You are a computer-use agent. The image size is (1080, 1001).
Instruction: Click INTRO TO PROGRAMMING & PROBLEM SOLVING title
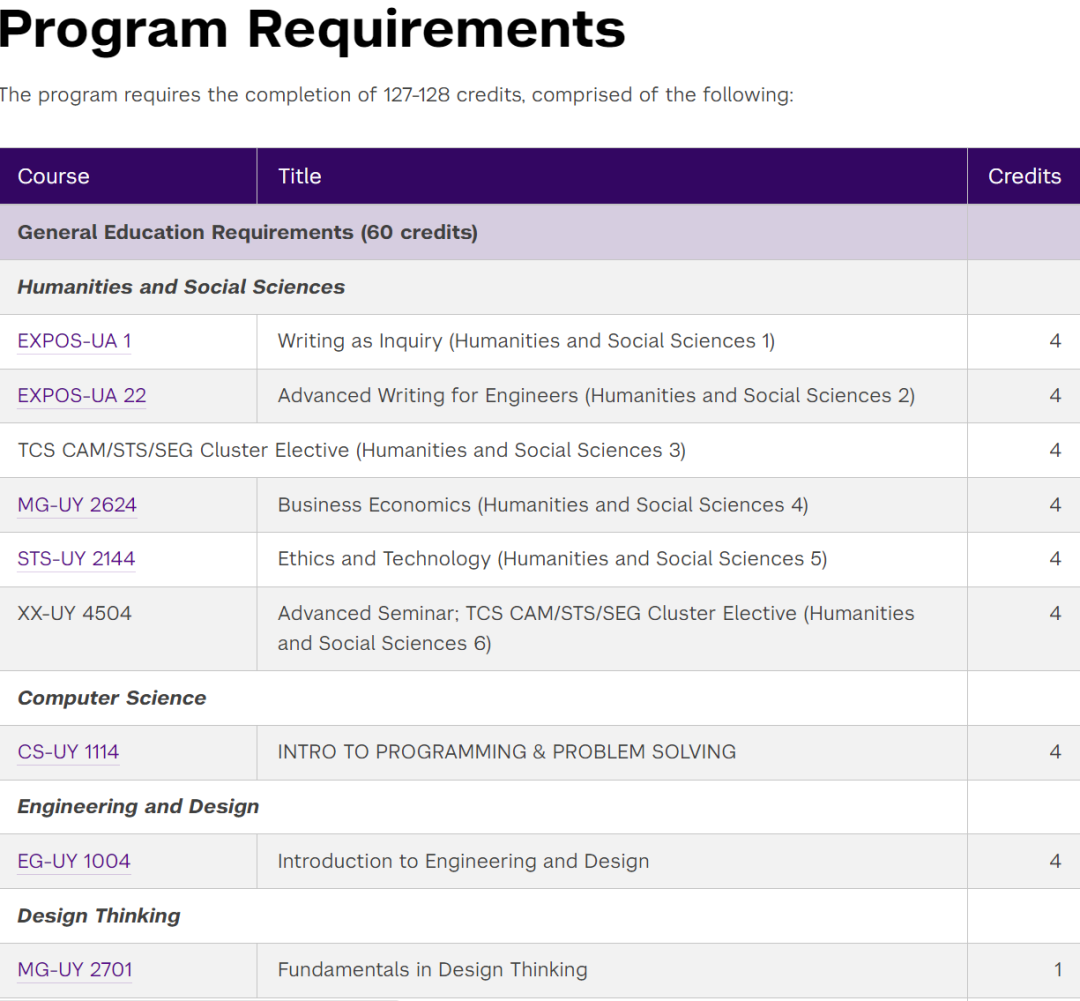click(x=507, y=752)
